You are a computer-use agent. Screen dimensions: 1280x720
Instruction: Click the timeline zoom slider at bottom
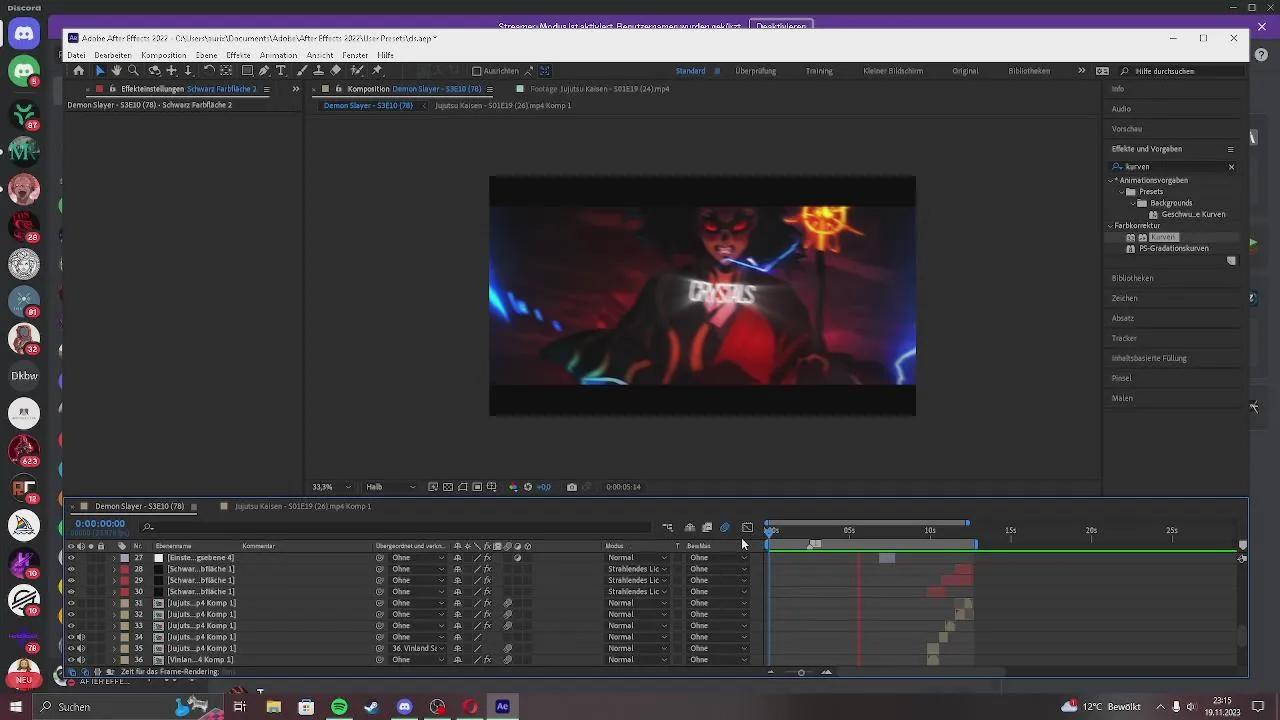pyautogui.click(x=800, y=672)
